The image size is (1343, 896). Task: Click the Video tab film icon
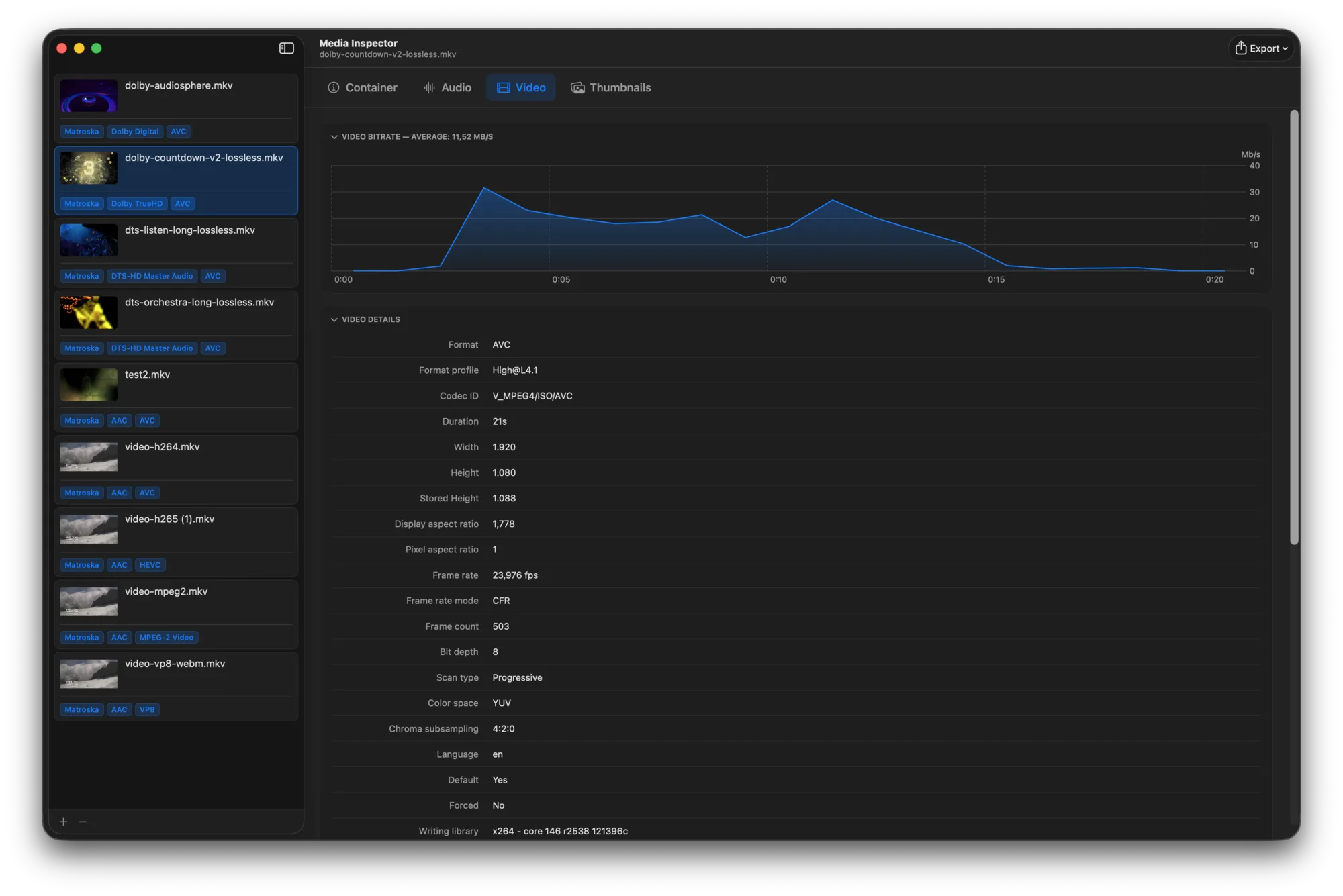(x=504, y=88)
